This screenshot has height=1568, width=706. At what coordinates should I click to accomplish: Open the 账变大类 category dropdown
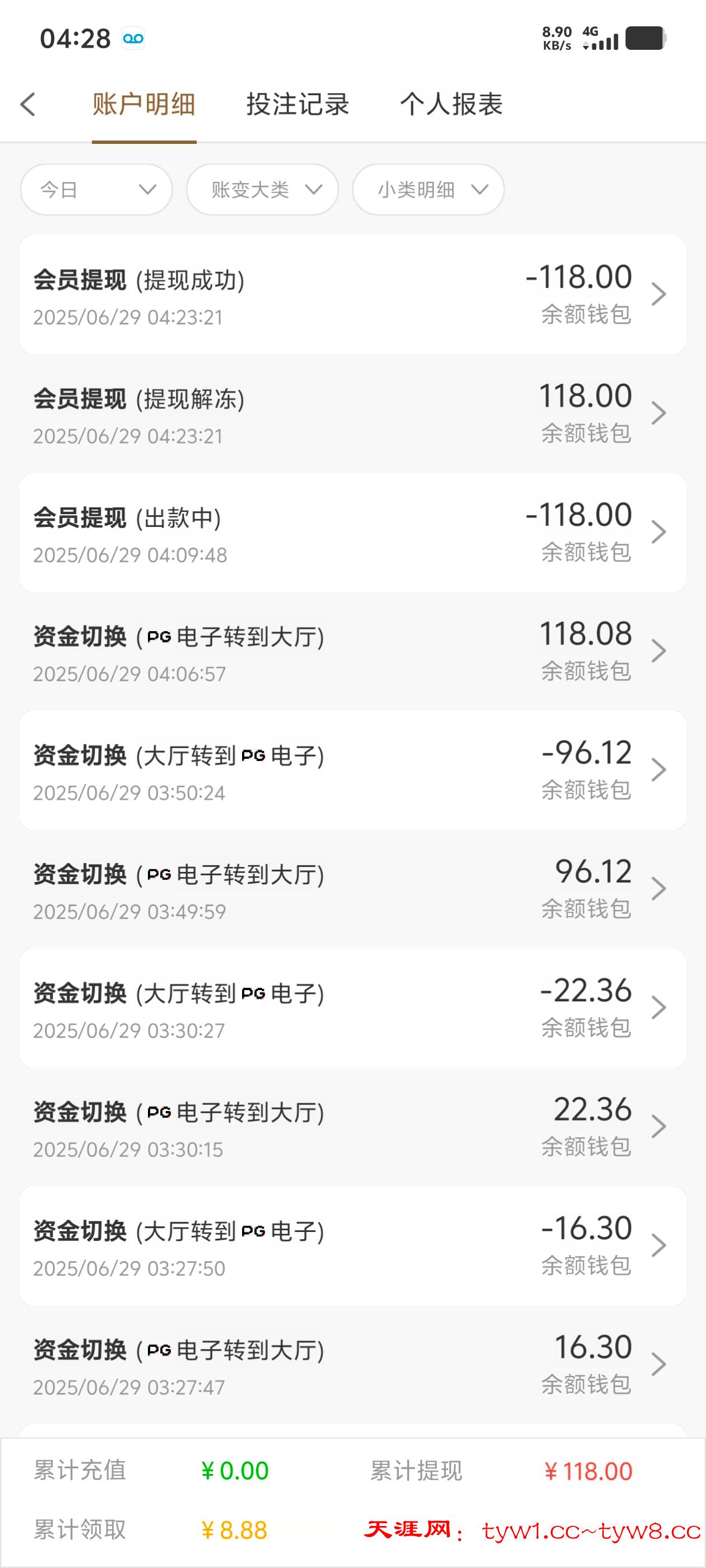262,190
